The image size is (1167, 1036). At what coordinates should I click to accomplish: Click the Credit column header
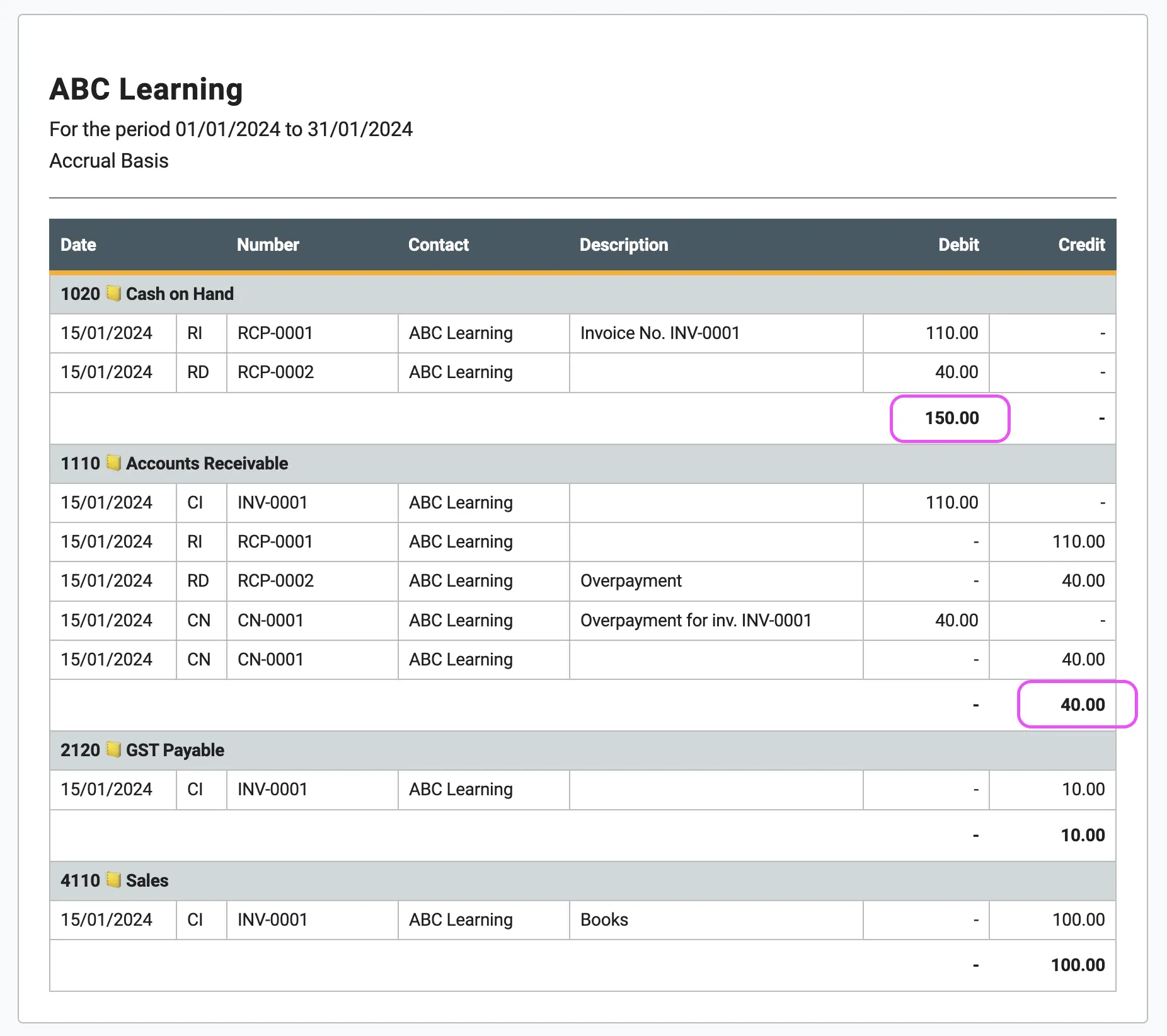(1081, 245)
